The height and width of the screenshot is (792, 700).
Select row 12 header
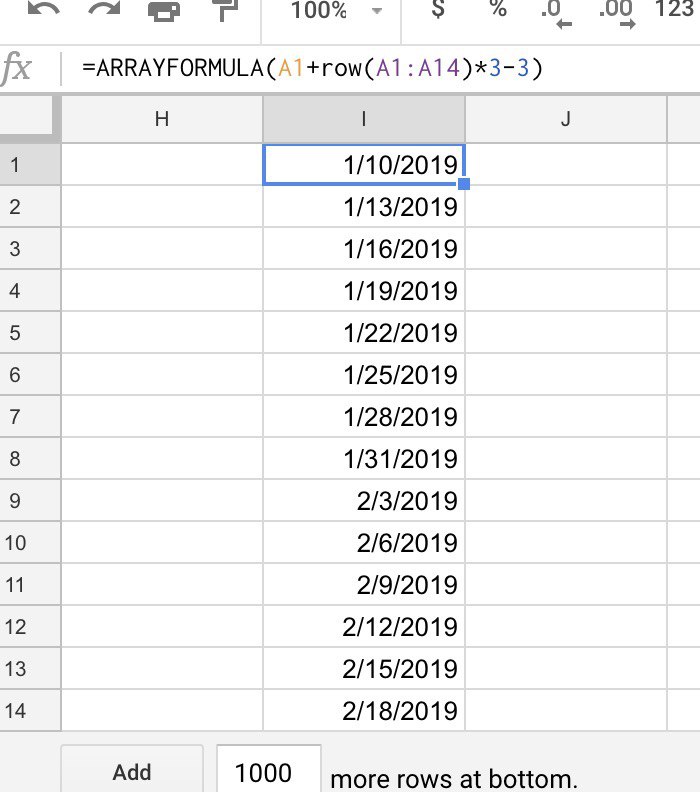pyautogui.click(x=30, y=626)
